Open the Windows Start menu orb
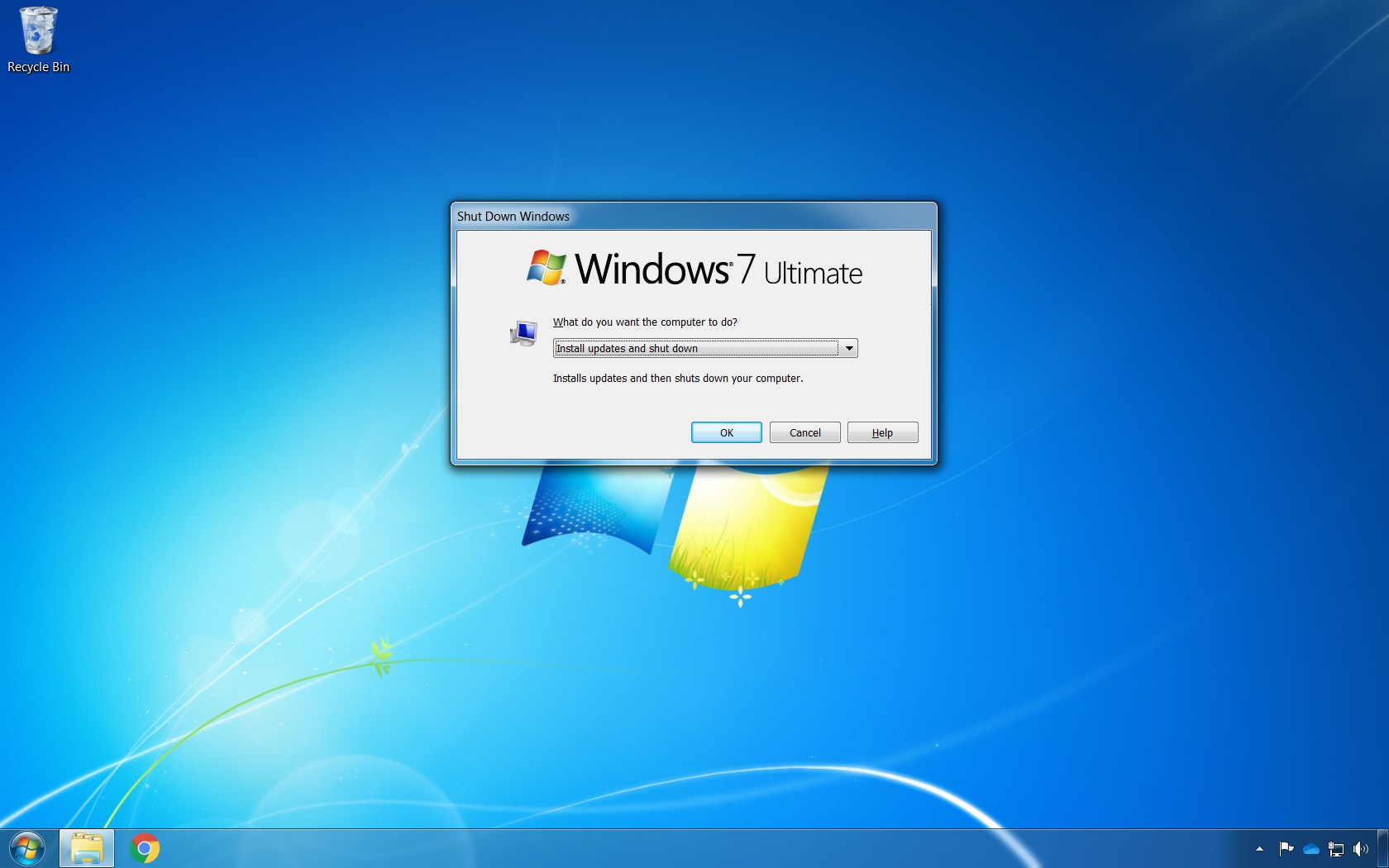 pos(27,848)
